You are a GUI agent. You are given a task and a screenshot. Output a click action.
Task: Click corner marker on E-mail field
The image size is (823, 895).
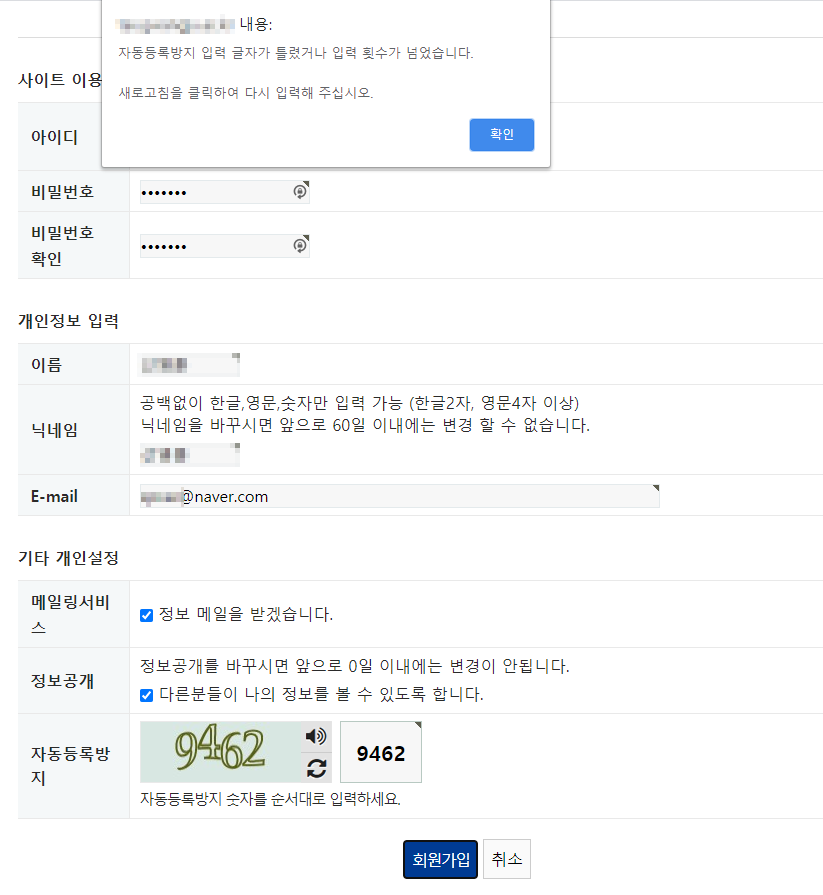pyautogui.click(x=656, y=488)
